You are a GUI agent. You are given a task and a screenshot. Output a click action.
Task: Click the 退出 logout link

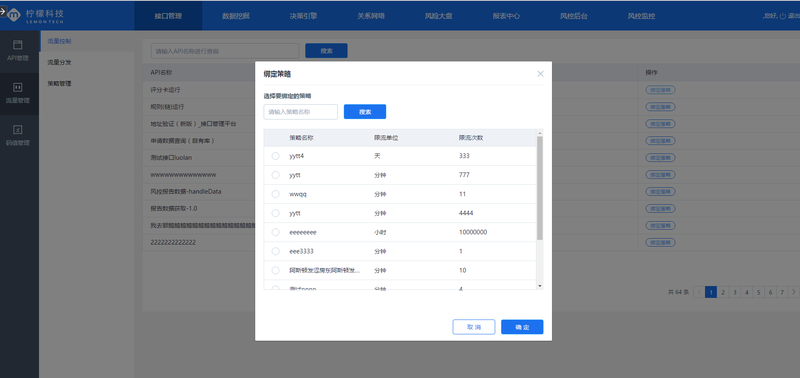click(x=793, y=16)
